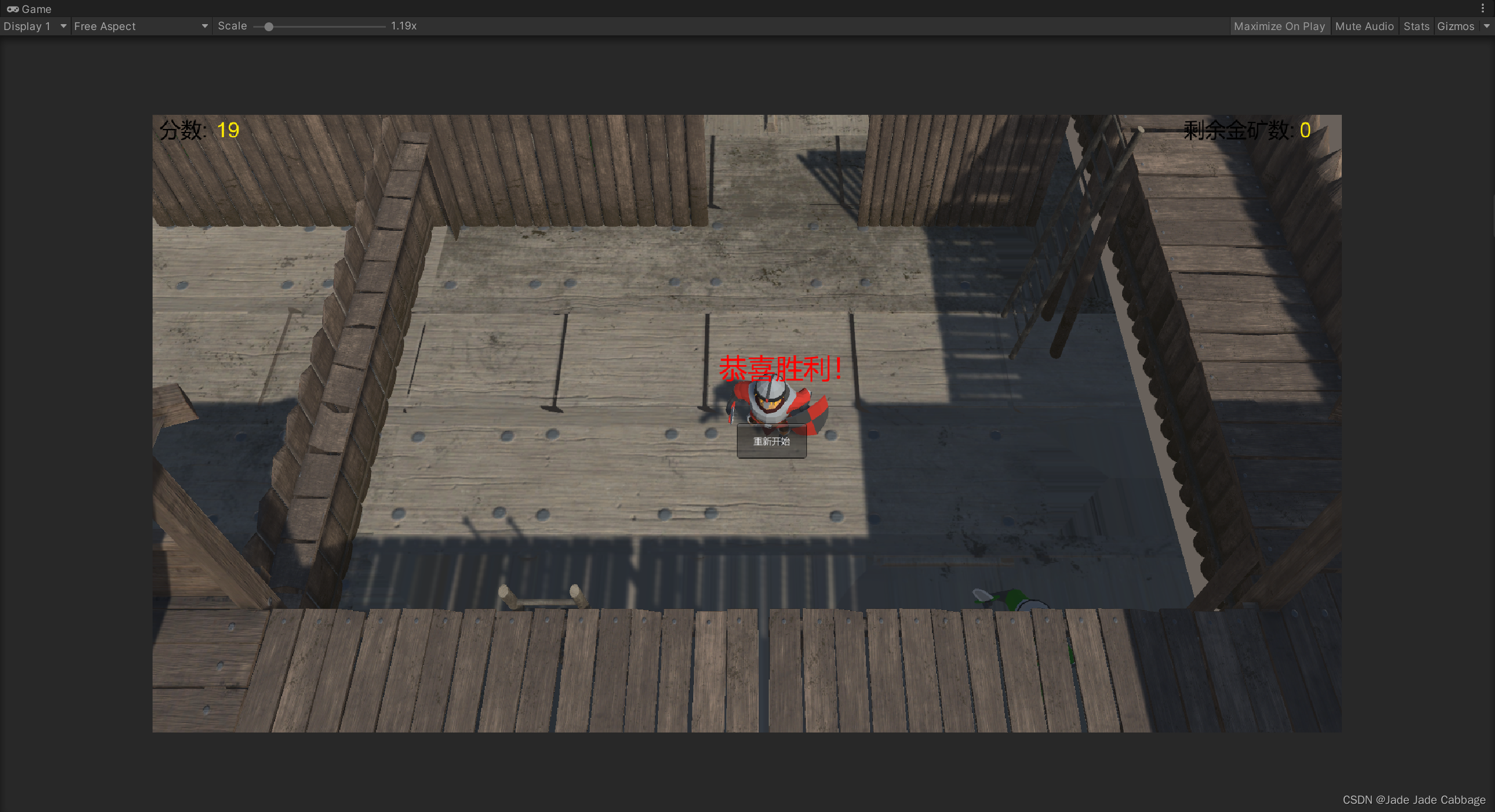
Task: Click the Scale slider handle
Action: (269, 26)
